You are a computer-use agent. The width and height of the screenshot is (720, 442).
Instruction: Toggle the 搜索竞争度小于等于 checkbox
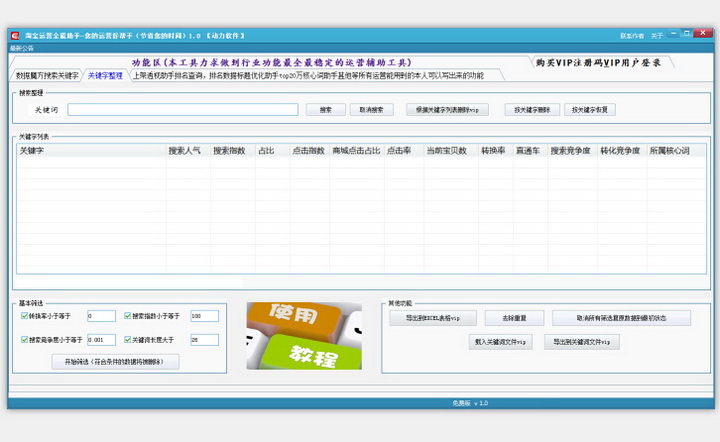point(24,340)
